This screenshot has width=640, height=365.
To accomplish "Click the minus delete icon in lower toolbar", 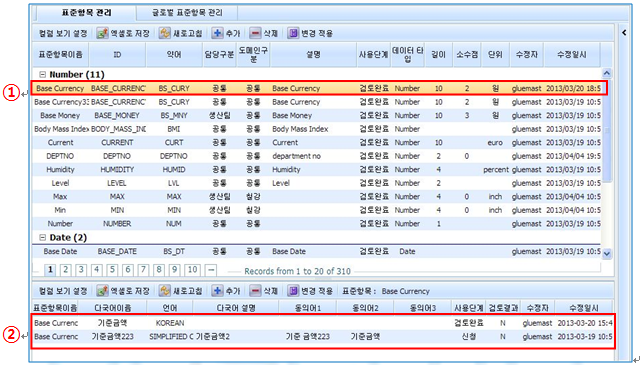I will (255, 291).
